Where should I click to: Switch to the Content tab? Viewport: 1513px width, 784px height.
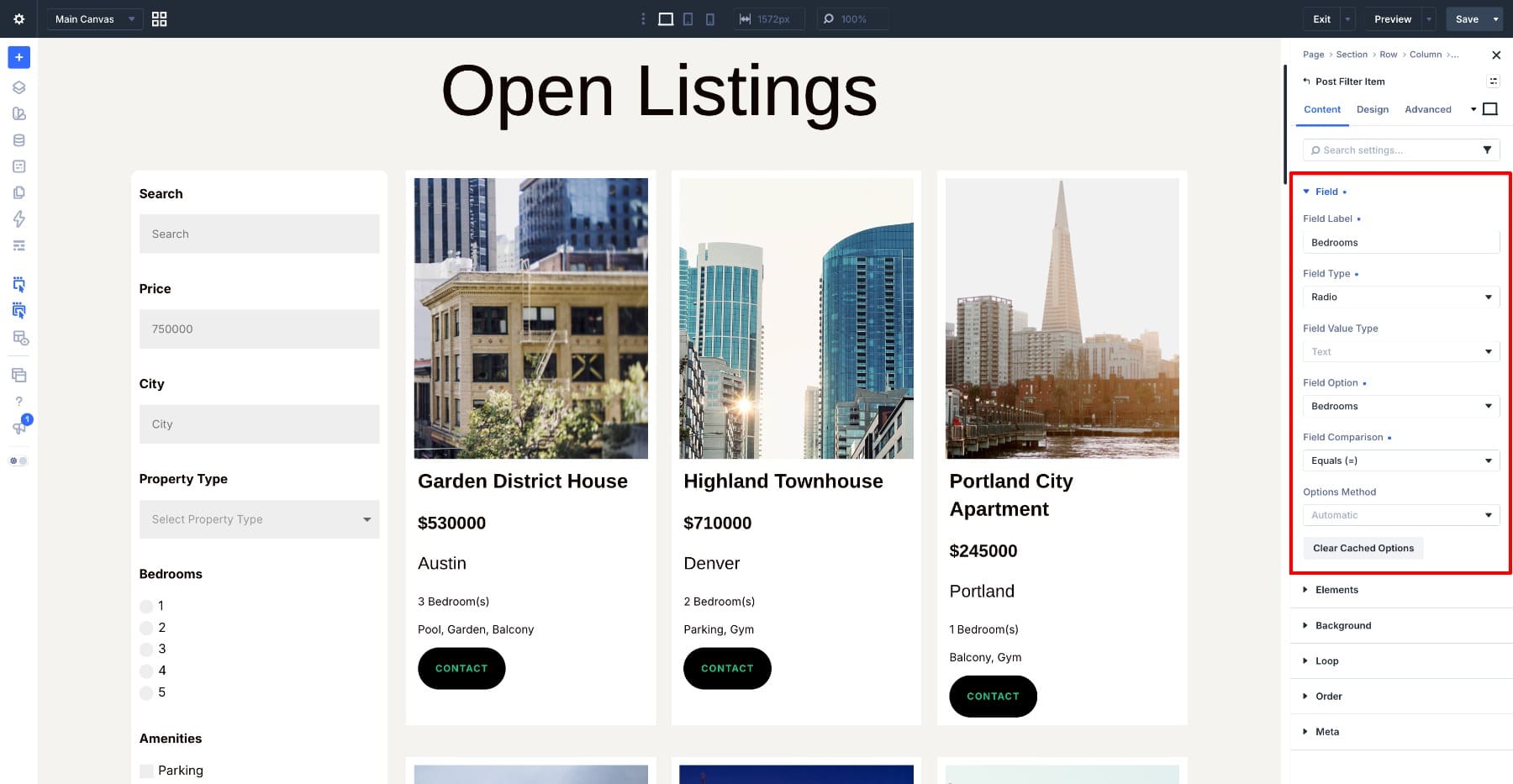click(x=1322, y=109)
